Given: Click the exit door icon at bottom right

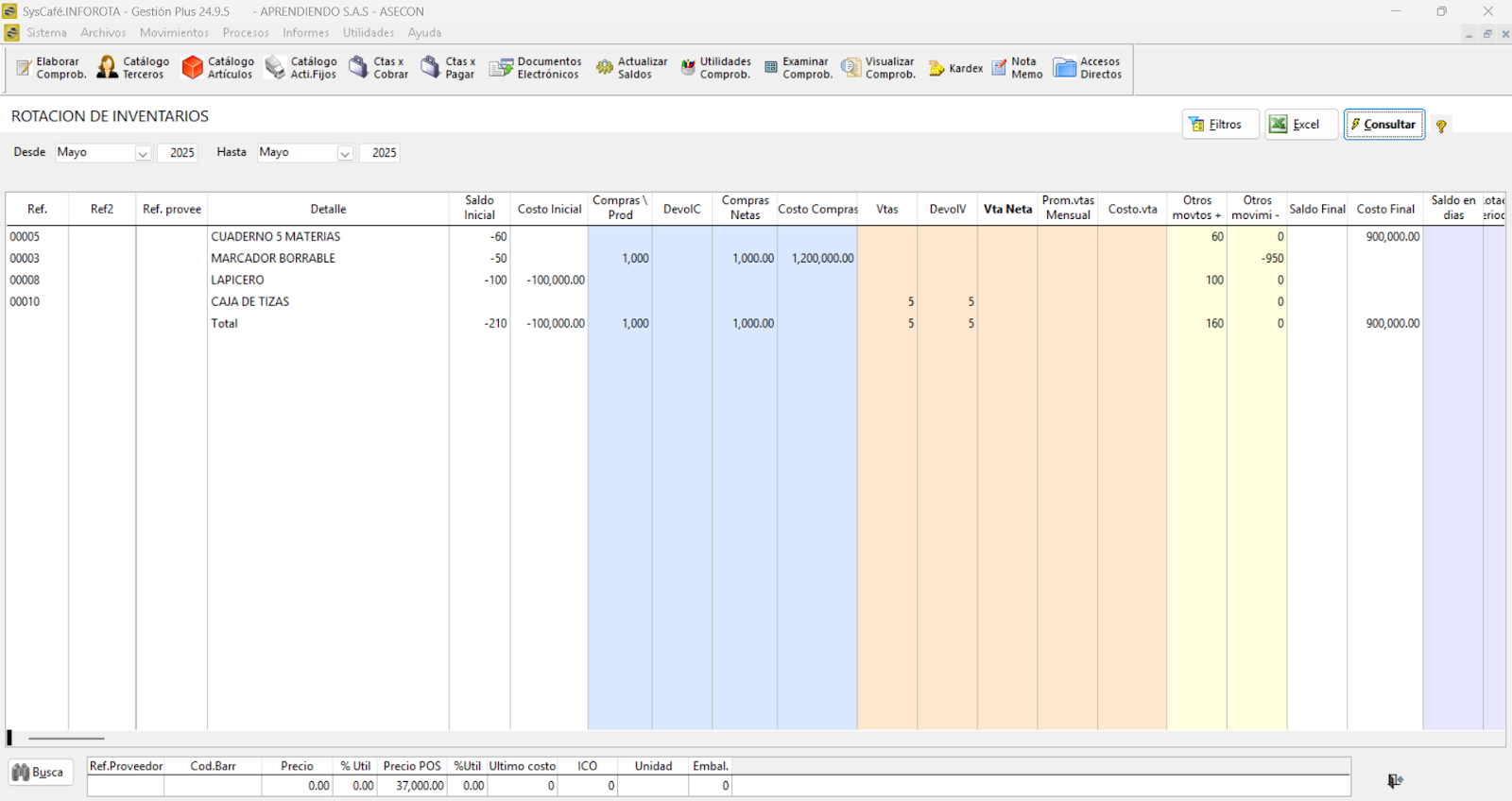Looking at the screenshot, I should click(x=1395, y=780).
